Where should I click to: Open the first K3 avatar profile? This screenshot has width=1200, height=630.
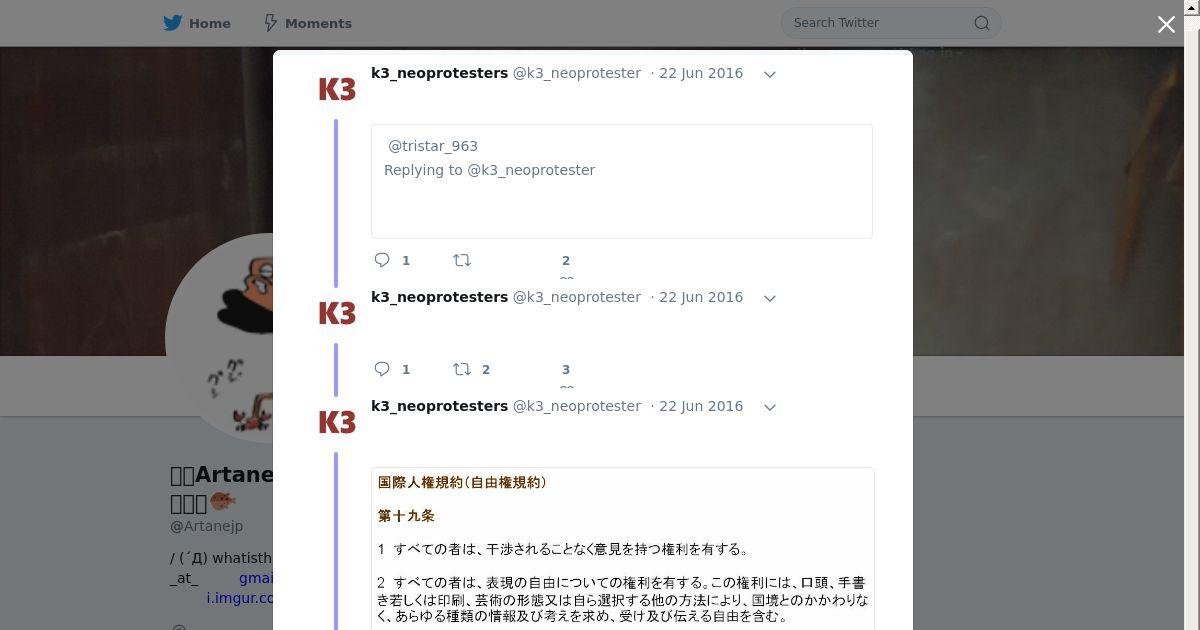click(x=337, y=89)
